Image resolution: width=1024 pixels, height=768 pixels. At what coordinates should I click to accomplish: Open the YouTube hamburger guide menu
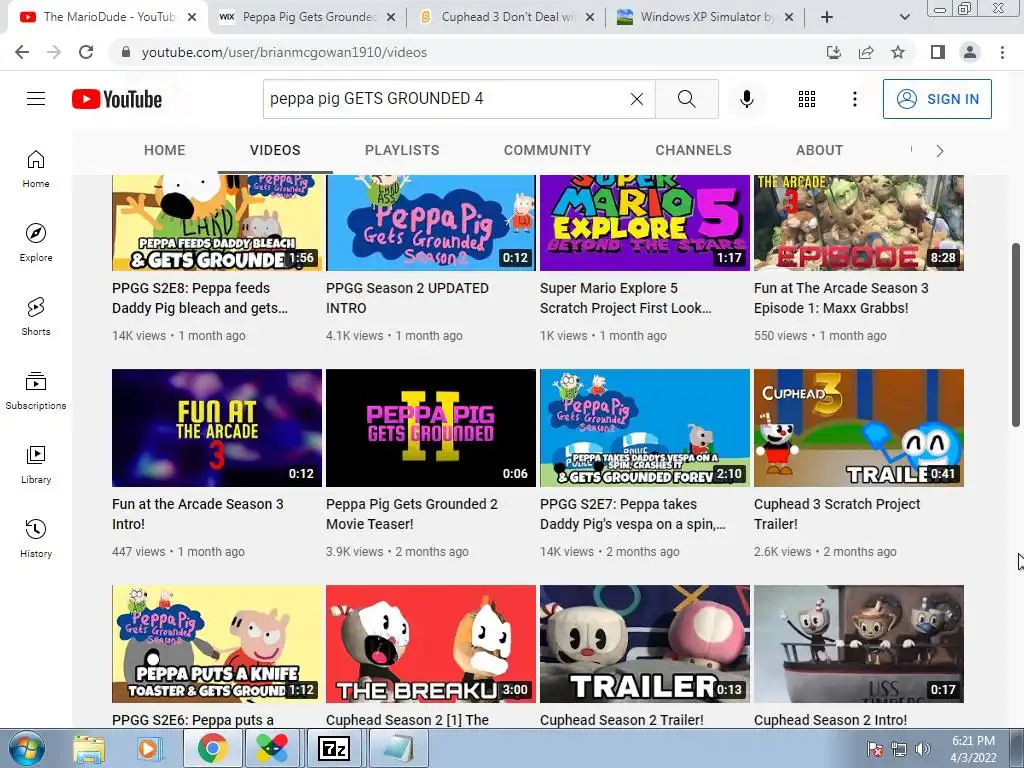click(x=36, y=99)
